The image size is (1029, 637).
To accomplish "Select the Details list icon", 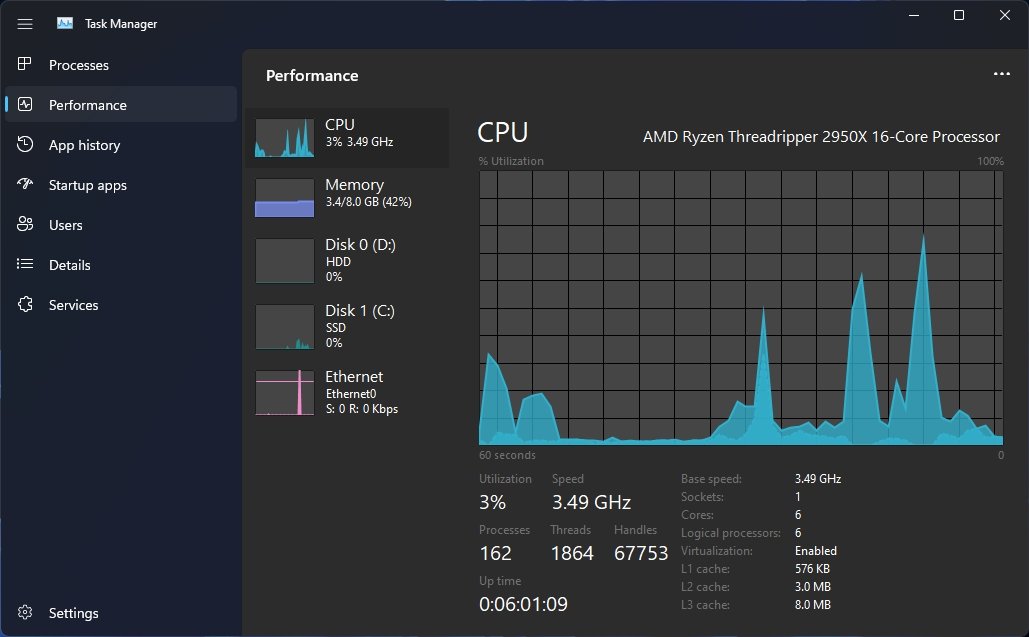I will [26, 265].
